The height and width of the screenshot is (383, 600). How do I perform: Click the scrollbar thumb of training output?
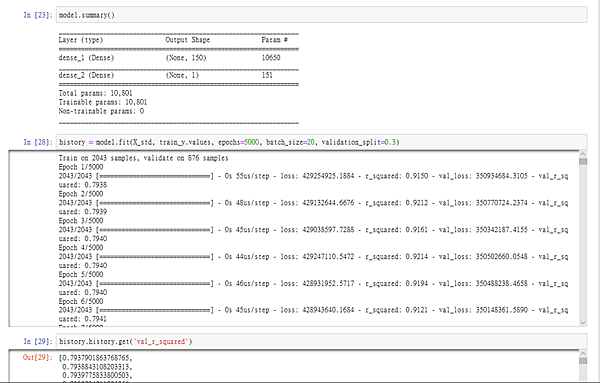583,161
